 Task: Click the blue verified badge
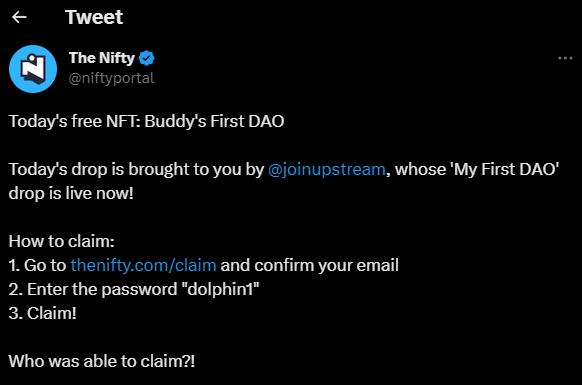147,58
